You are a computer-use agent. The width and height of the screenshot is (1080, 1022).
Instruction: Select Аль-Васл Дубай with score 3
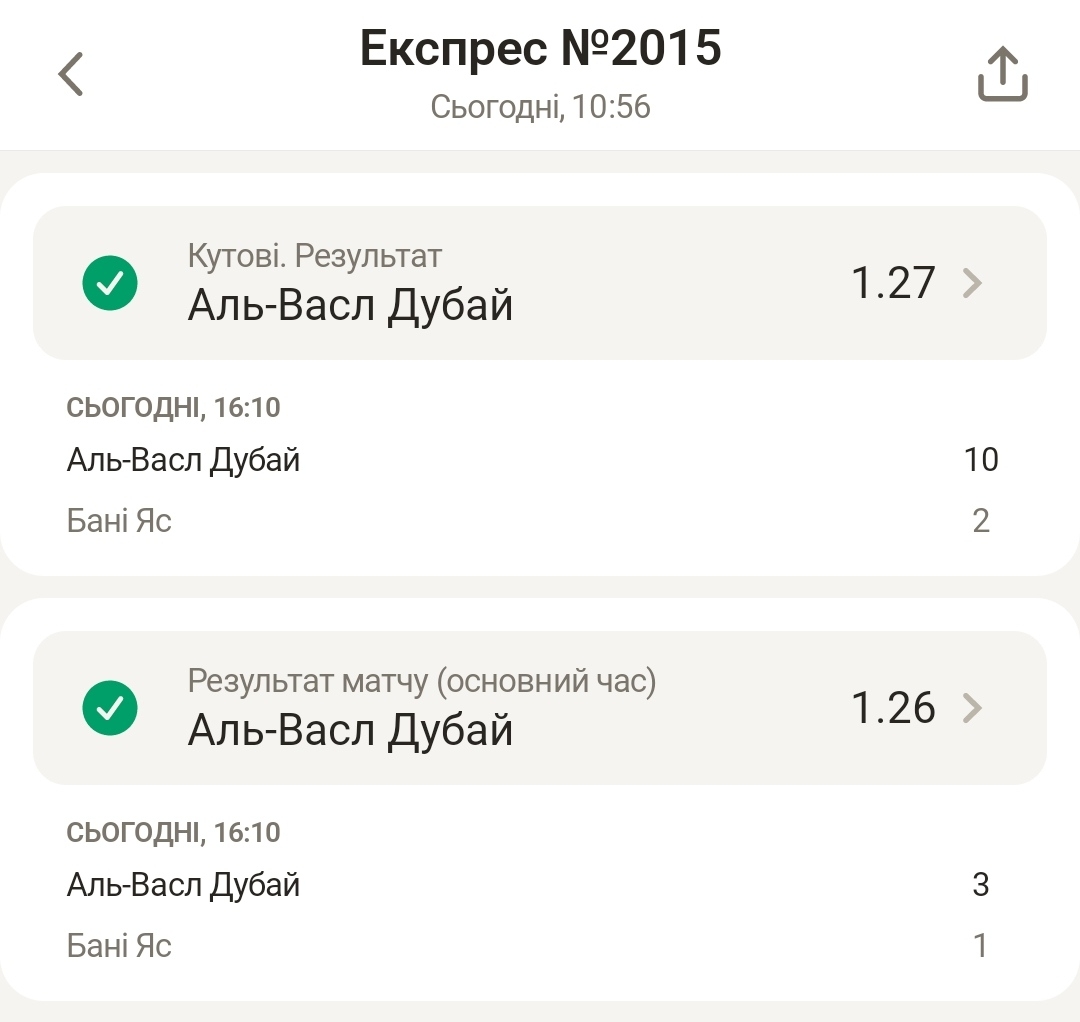pos(183,885)
